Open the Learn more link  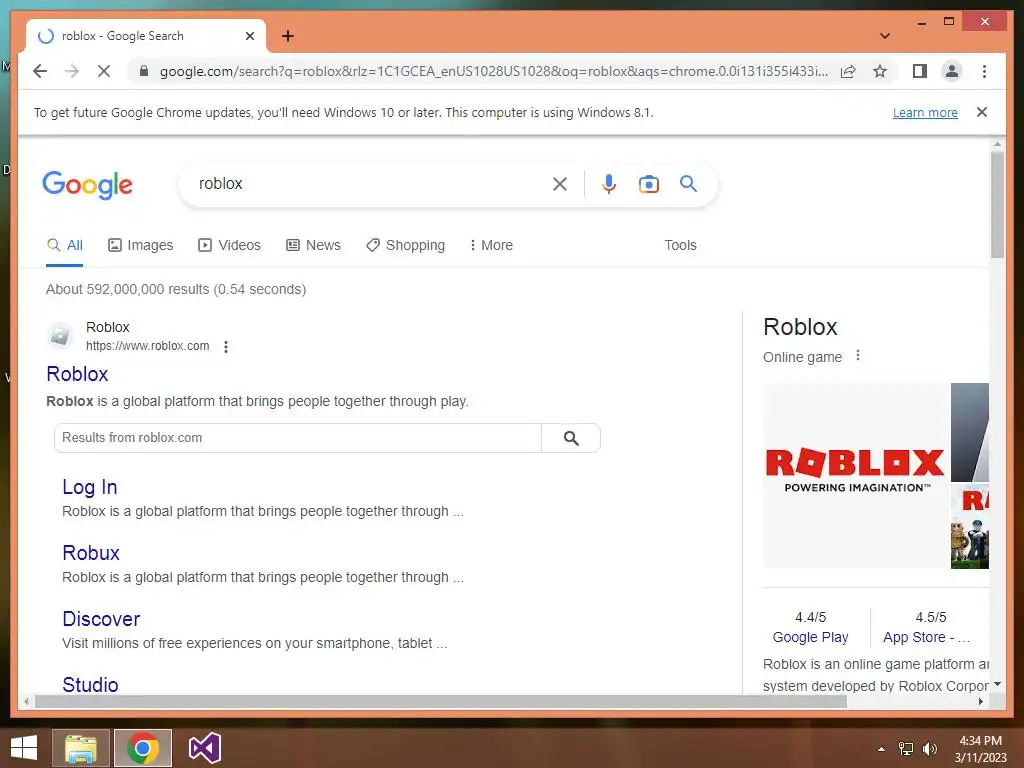[925, 112]
